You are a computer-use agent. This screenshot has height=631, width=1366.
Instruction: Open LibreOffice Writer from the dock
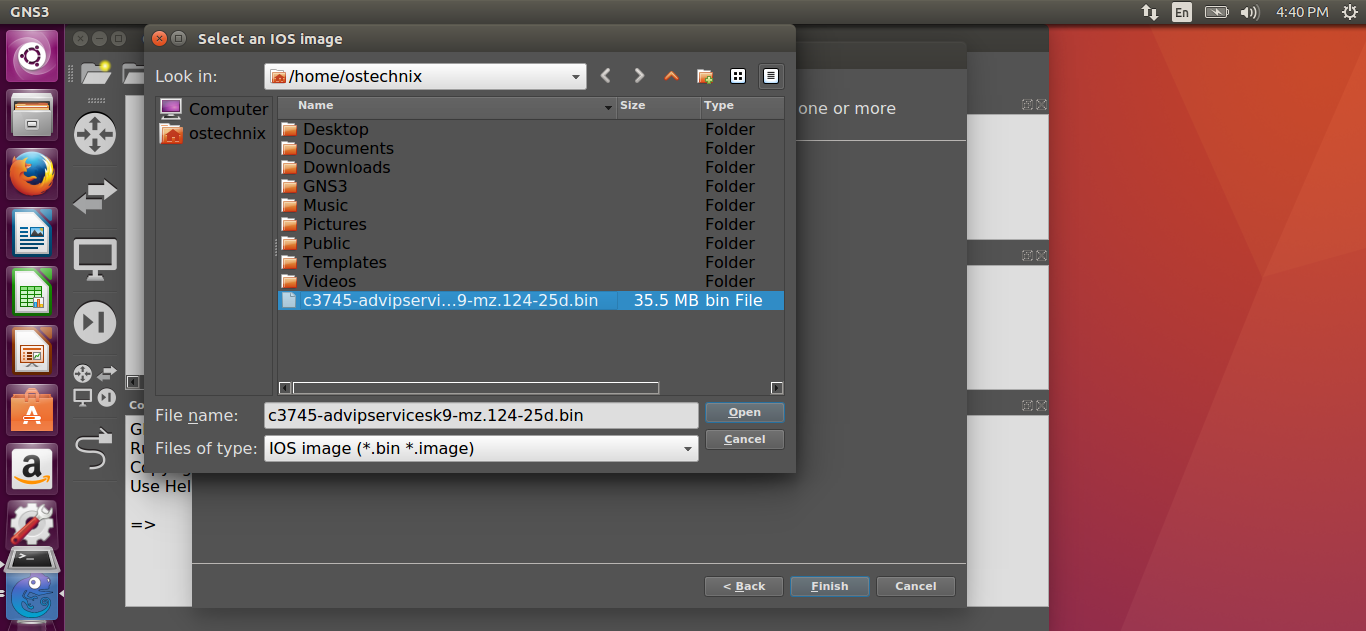coord(32,233)
